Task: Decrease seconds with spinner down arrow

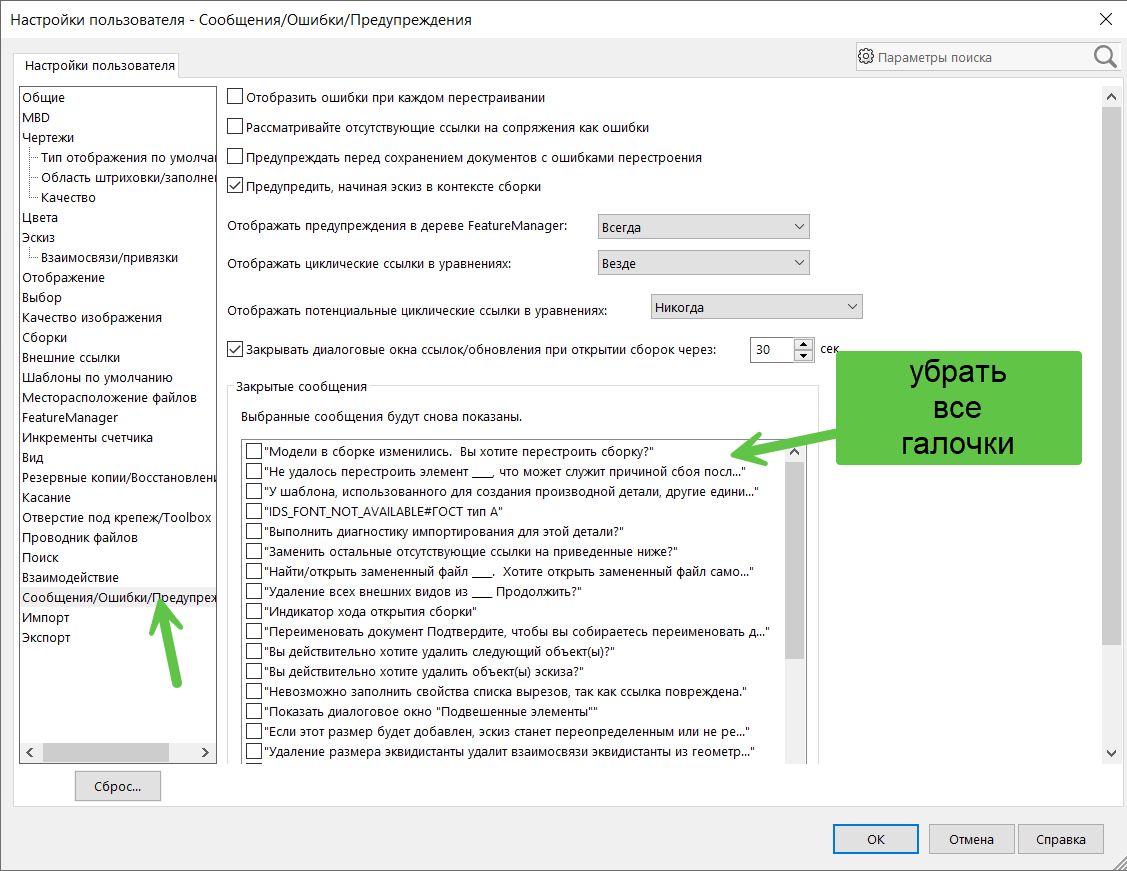Action: pos(804,356)
